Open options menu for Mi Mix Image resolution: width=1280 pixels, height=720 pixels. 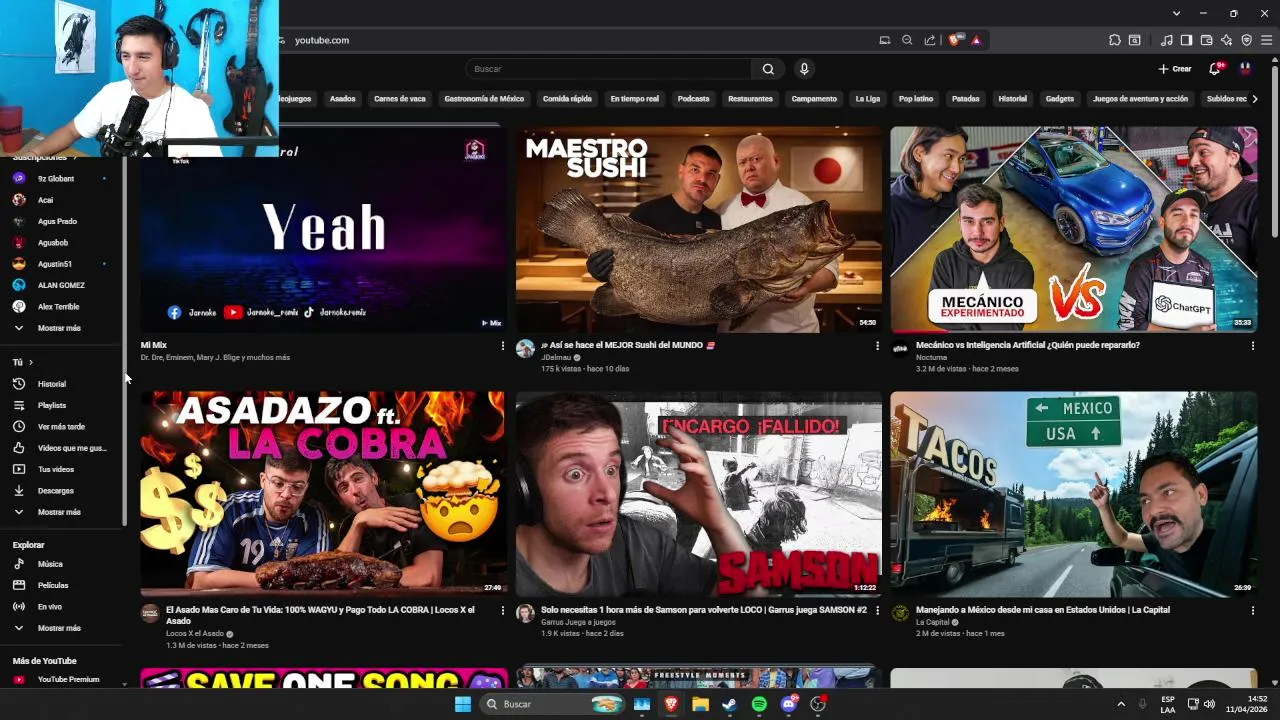pyautogui.click(x=503, y=346)
